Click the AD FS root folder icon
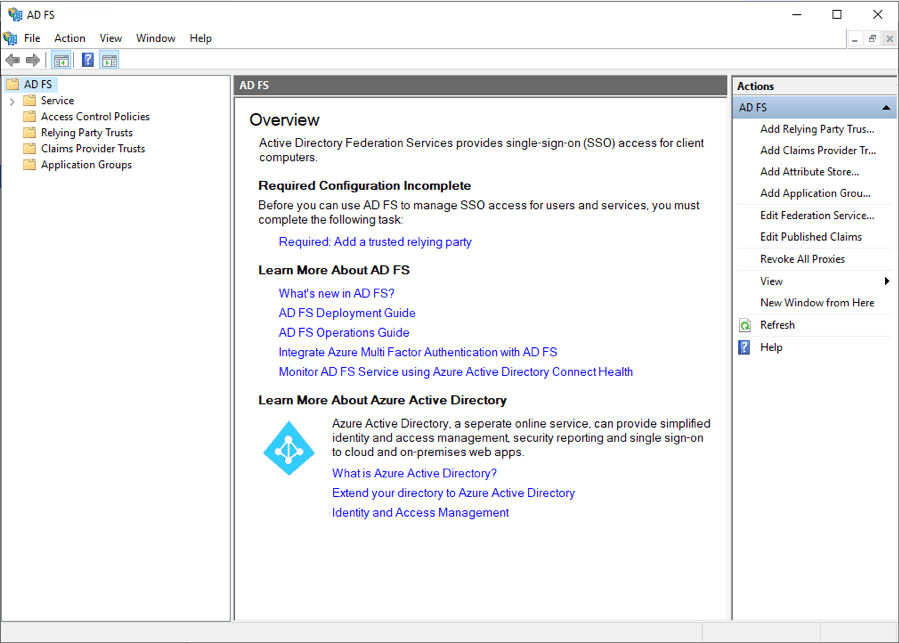This screenshot has width=899, height=643. 13,84
